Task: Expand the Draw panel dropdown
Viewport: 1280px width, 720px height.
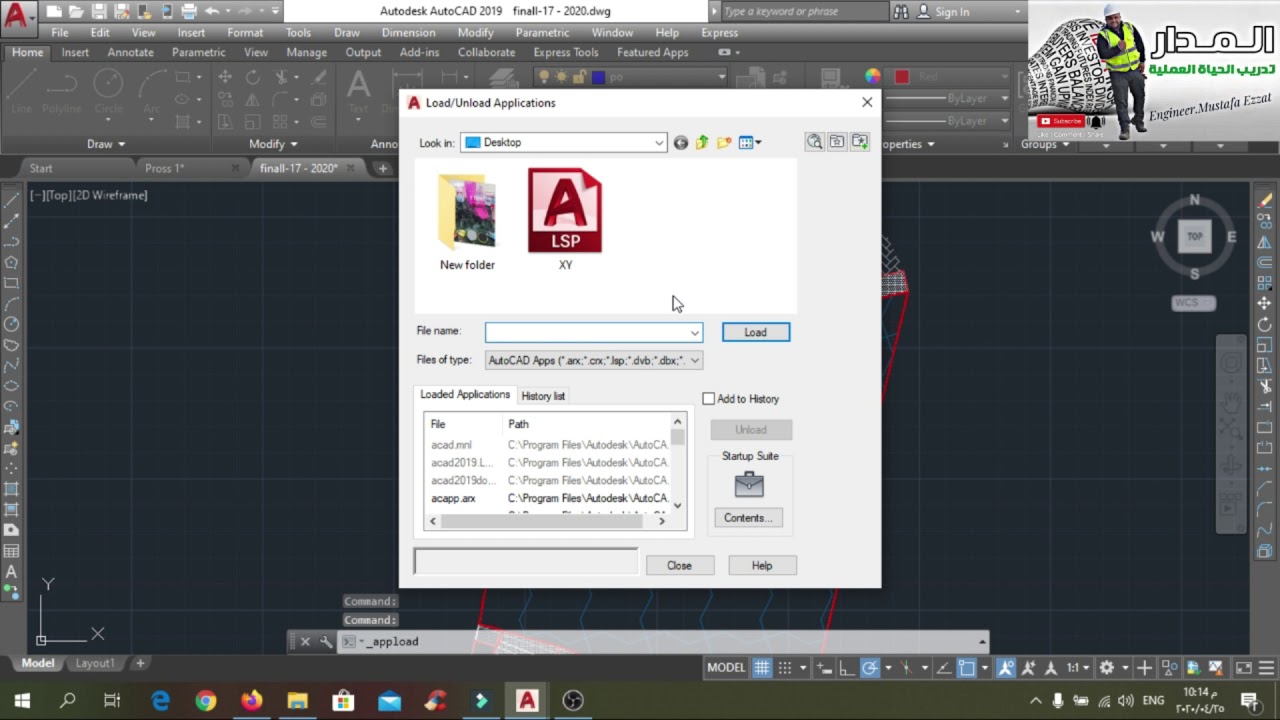Action: pos(106,144)
